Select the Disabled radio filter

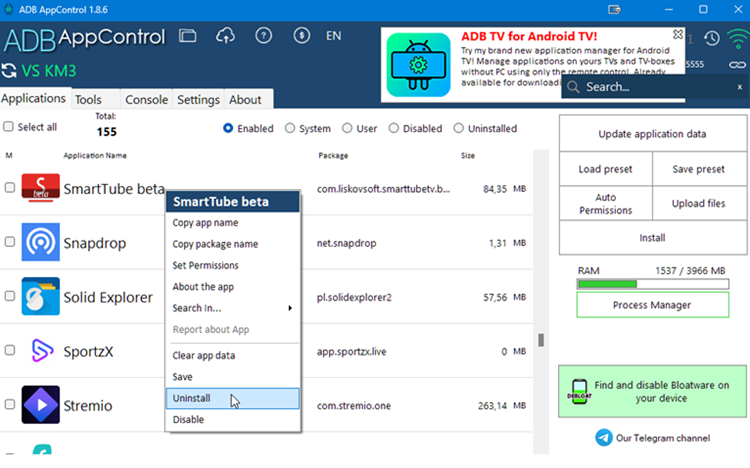[394, 128]
